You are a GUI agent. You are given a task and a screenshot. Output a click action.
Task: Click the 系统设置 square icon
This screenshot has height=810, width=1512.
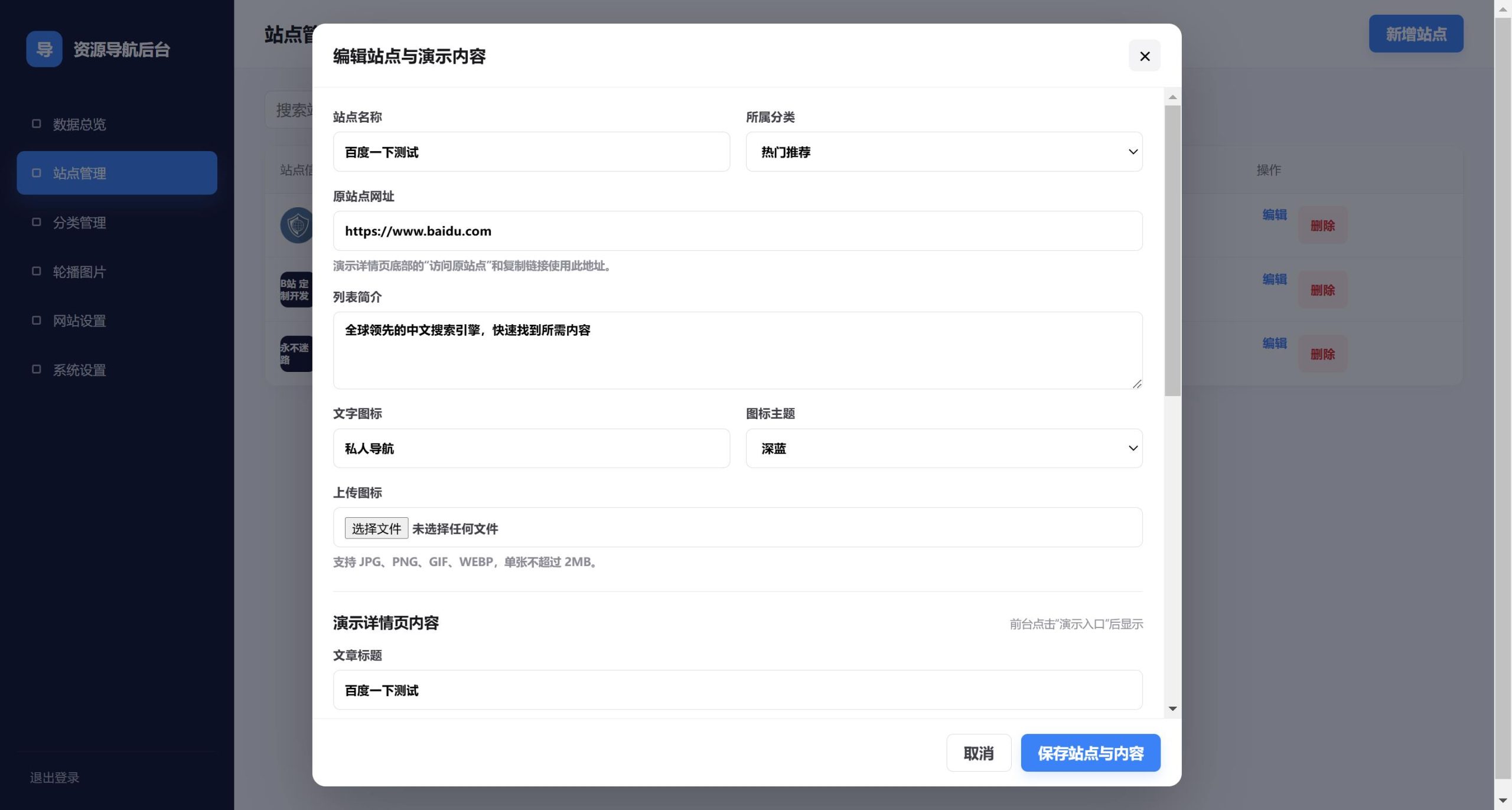click(x=37, y=369)
